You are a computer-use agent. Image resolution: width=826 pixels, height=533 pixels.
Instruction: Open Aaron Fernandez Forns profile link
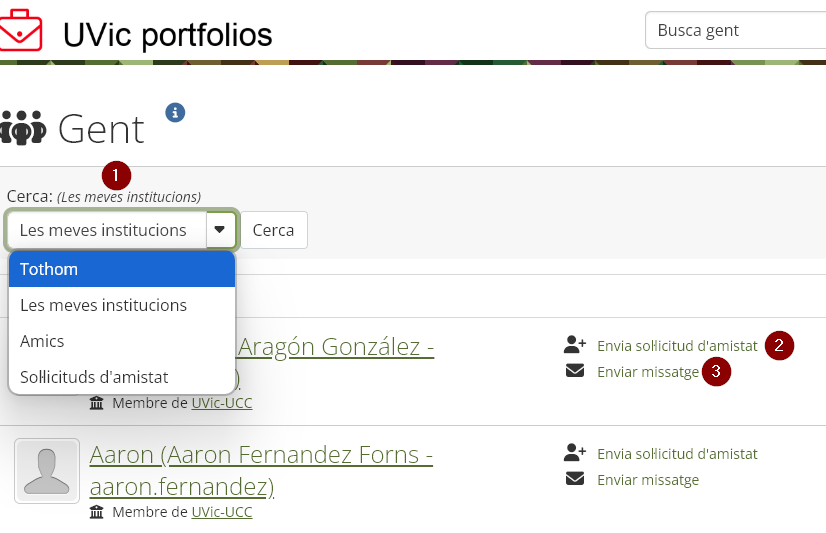pyautogui.click(x=261, y=470)
